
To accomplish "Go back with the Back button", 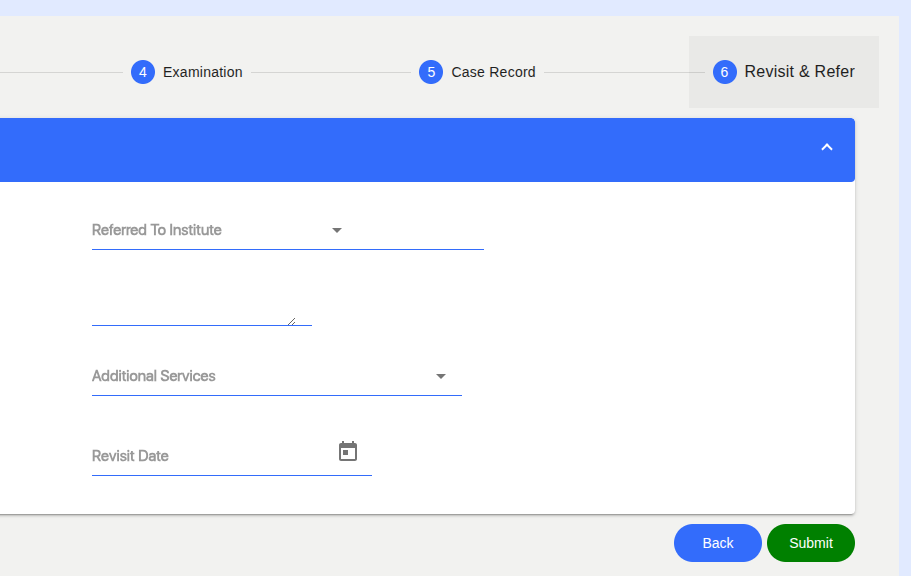I will [718, 543].
